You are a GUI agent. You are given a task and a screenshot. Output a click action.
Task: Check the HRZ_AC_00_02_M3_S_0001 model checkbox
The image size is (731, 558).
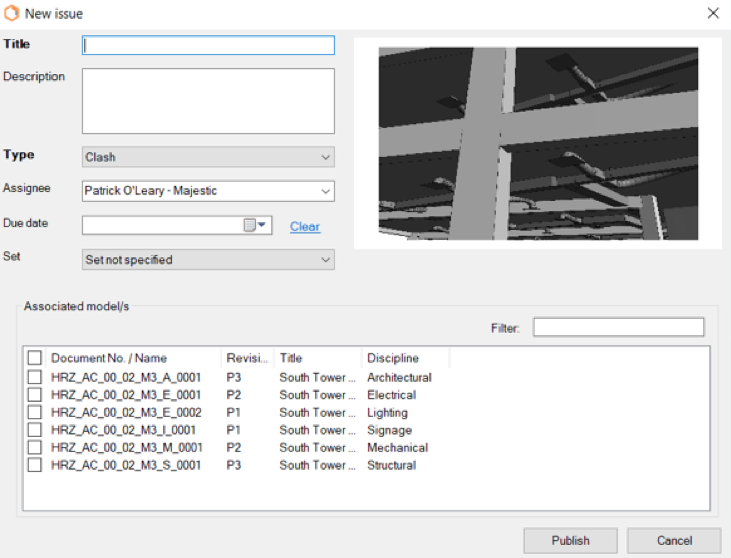34,465
